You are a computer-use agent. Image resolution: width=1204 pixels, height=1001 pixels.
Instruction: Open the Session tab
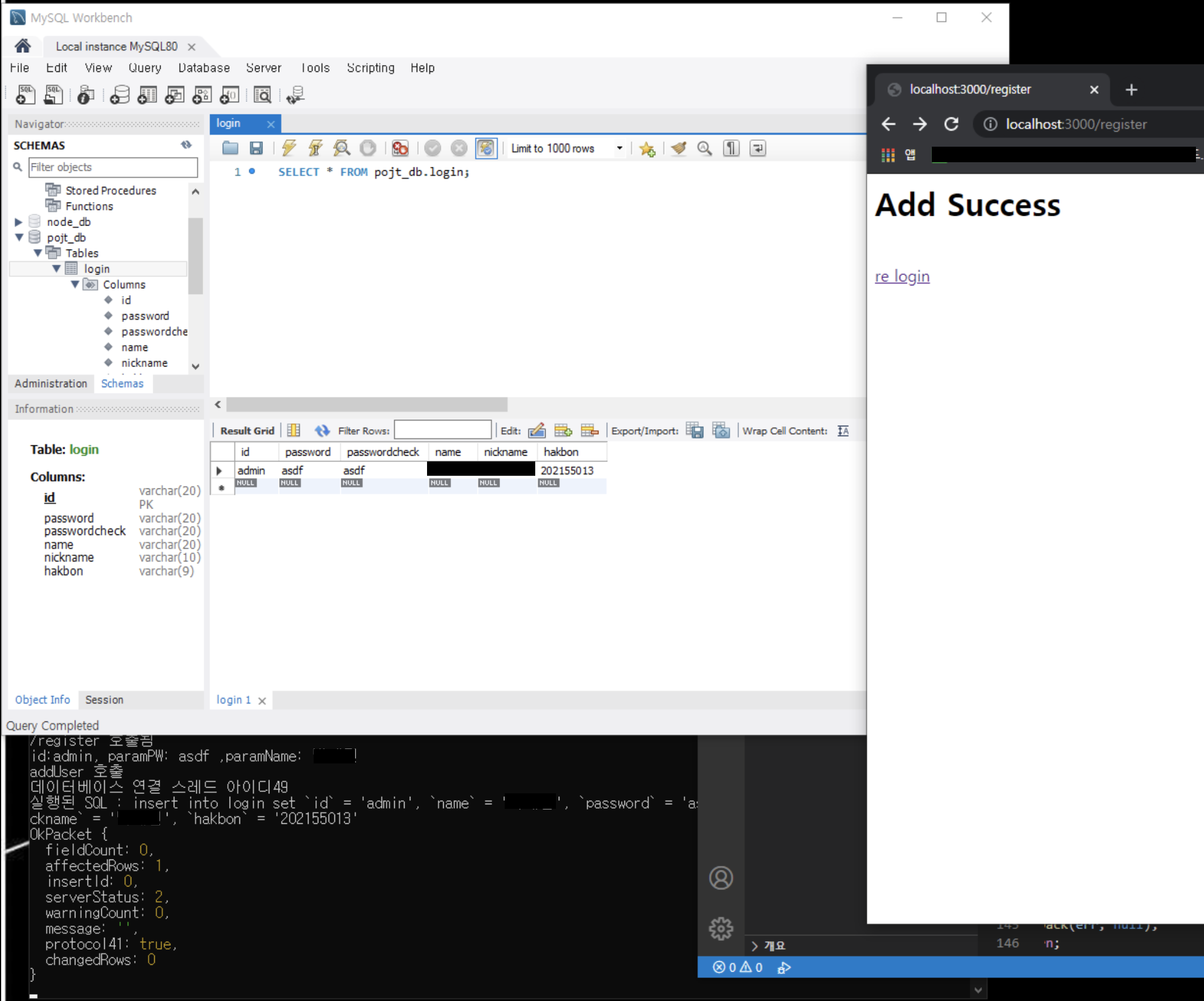(x=104, y=700)
